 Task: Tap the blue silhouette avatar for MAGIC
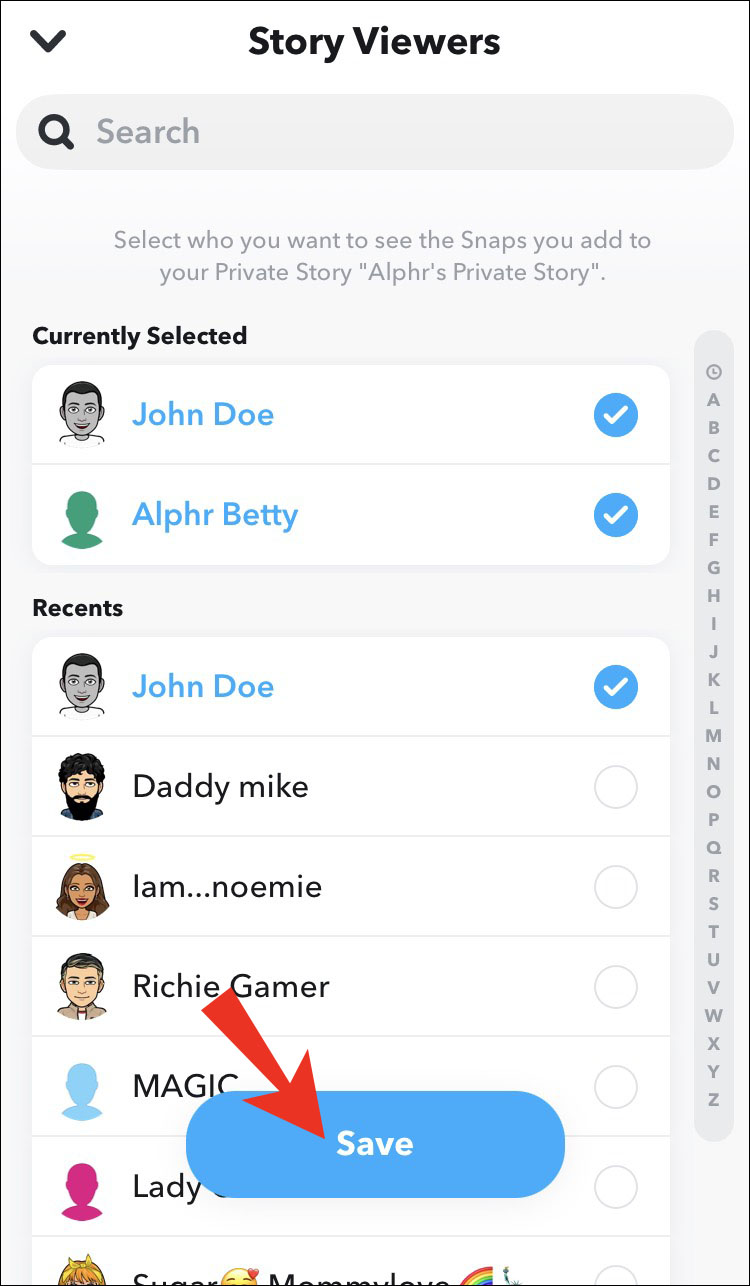81,1087
